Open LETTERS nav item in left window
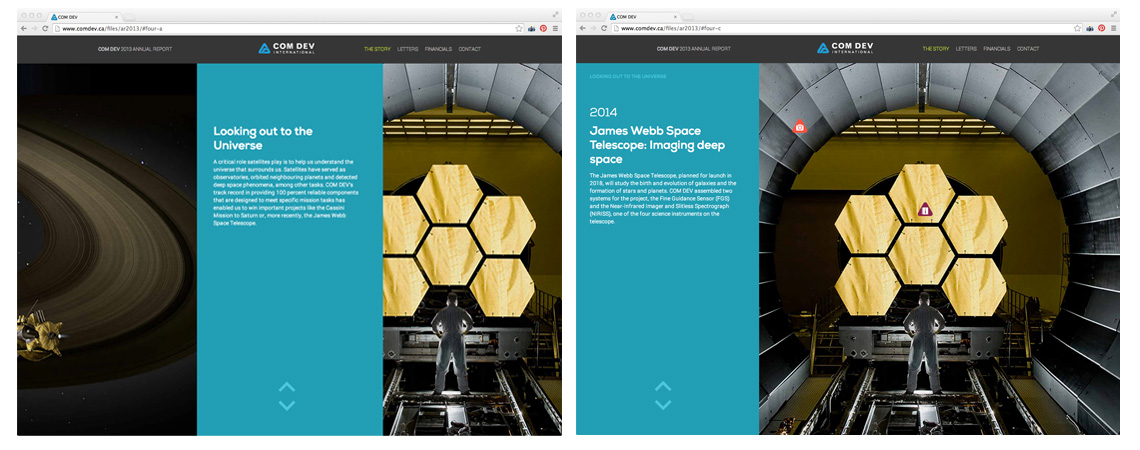This screenshot has height=450, width=1140. point(407,49)
